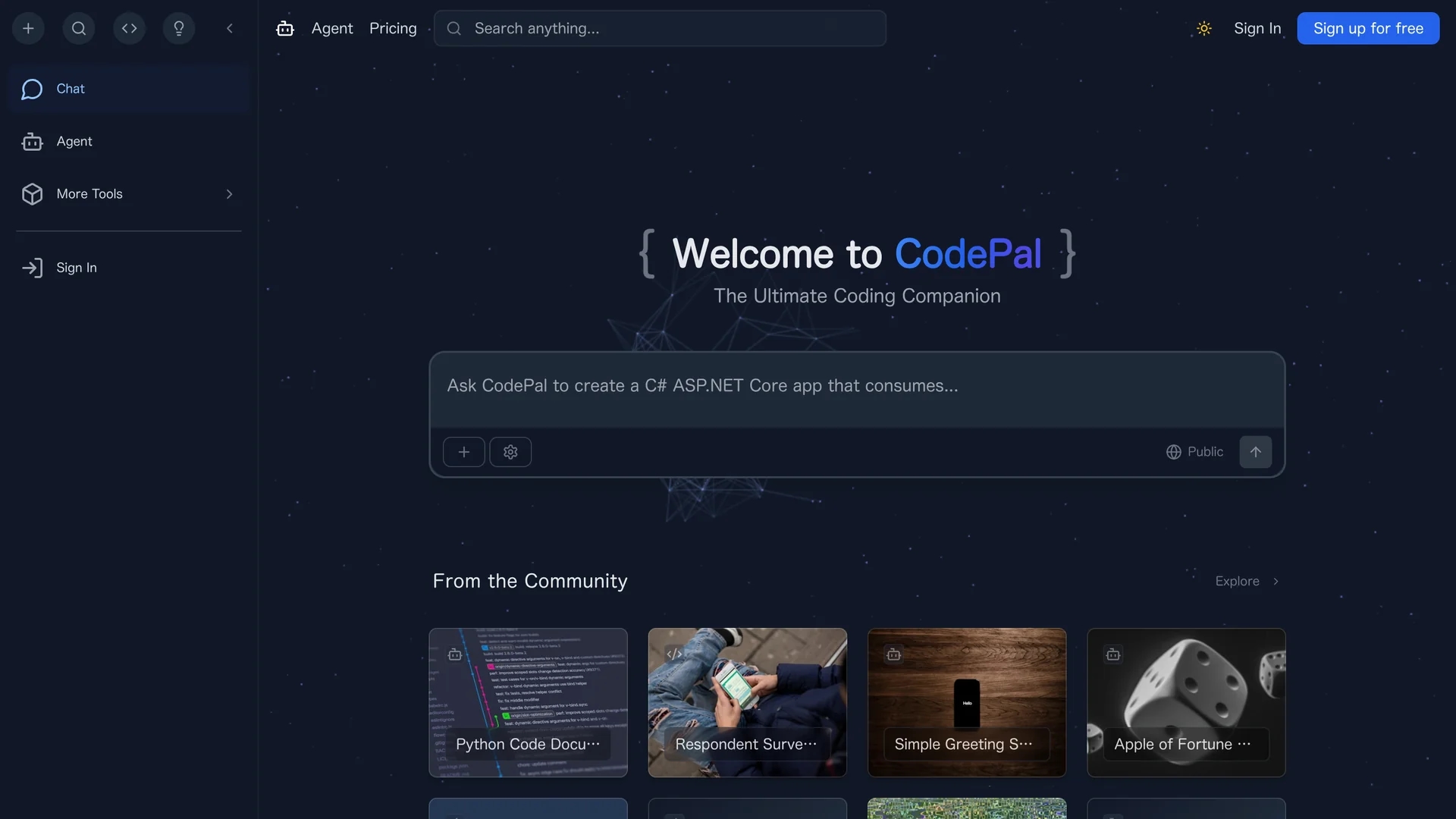Click Sign In in the sidebar
Image resolution: width=1456 pixels, height=819 pixels.
coord(129,268)
